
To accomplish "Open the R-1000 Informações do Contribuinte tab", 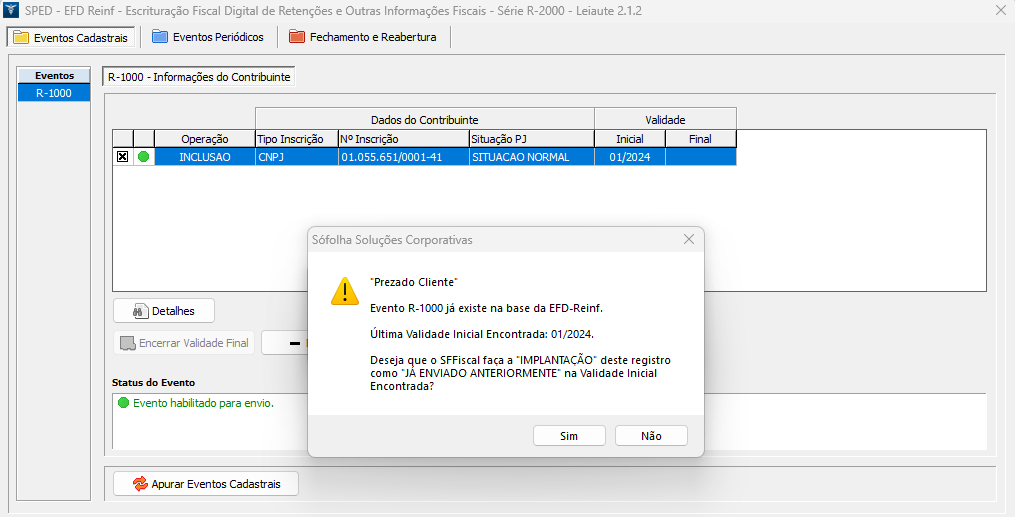I will (x=199, y=76).
